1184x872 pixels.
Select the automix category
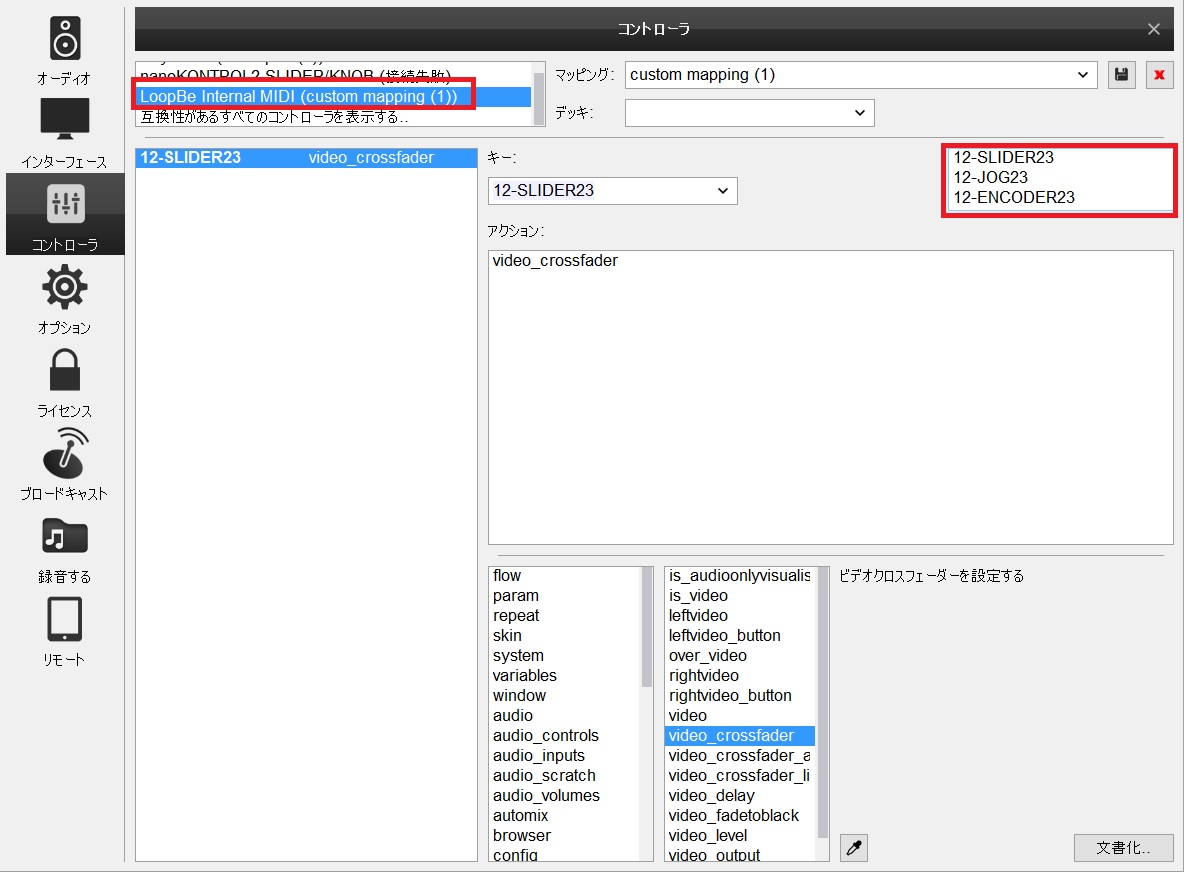click(x=565, y=815)
